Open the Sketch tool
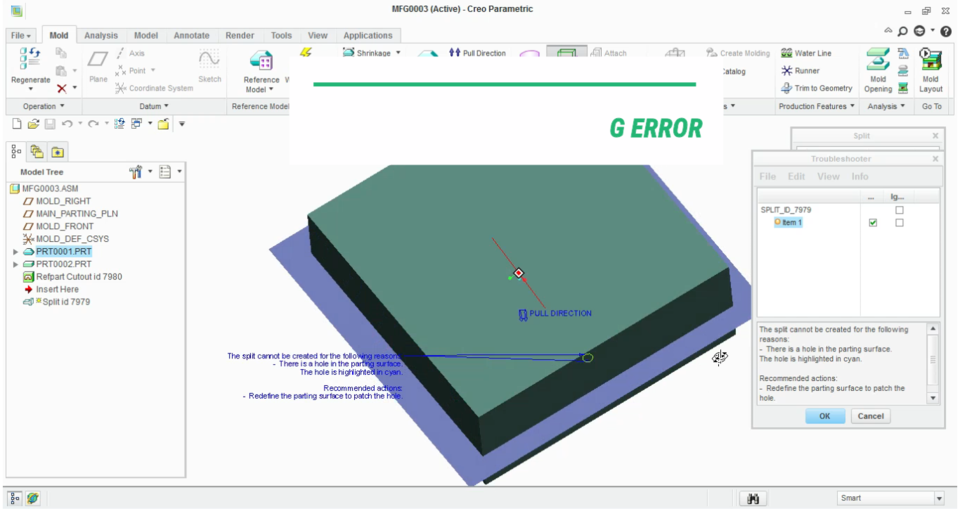The height and width of the screenshot is (509, 960). point(209,66)
